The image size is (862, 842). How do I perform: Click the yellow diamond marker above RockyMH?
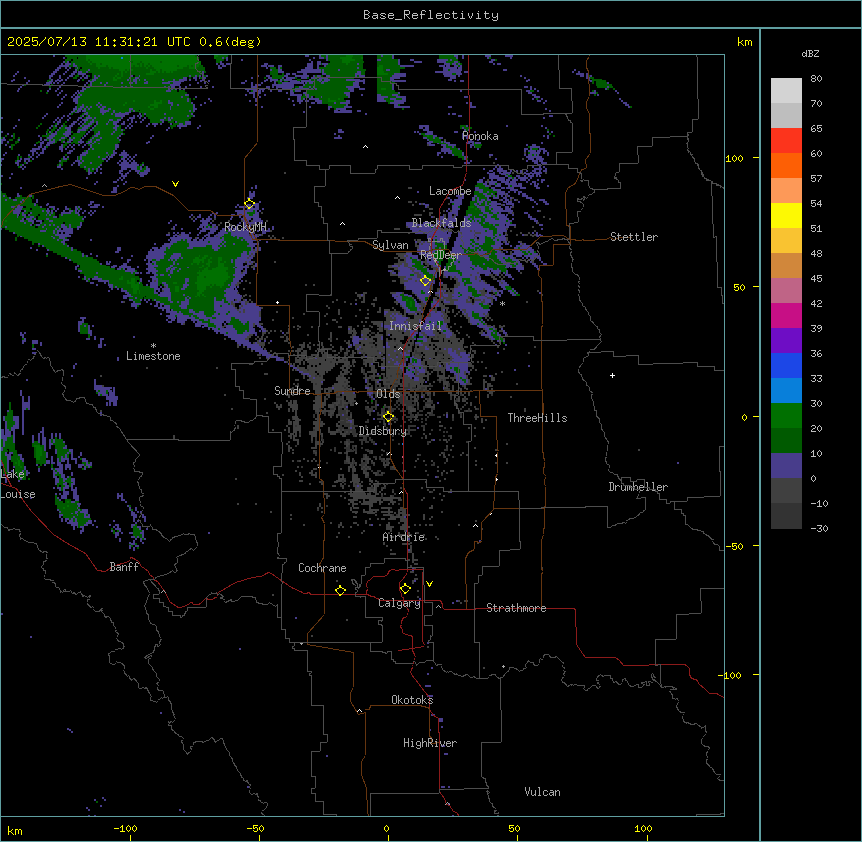click(x=250, y=204)
